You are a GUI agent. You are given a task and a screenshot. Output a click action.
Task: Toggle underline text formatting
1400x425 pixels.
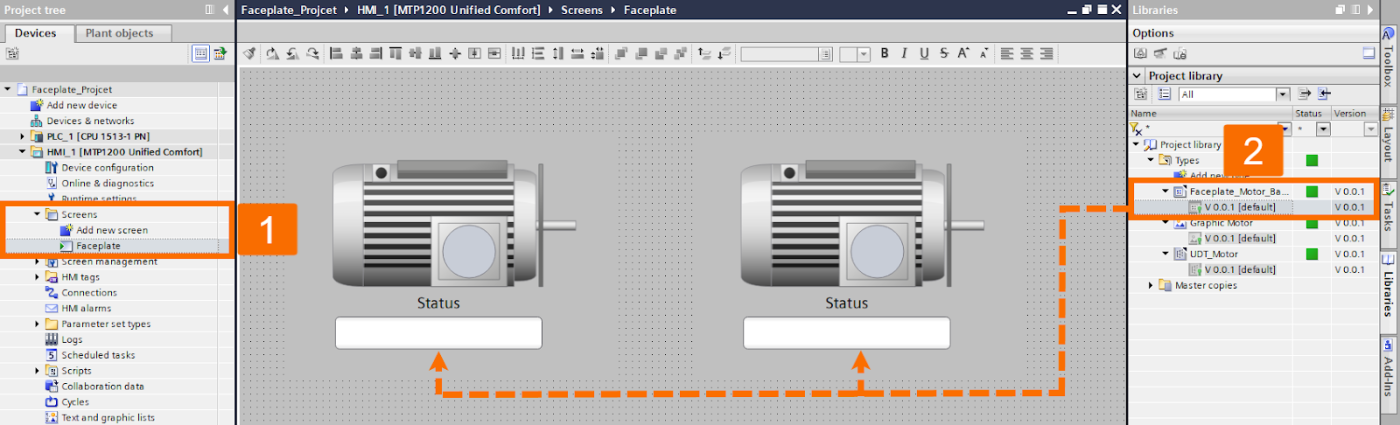(923, 54)
